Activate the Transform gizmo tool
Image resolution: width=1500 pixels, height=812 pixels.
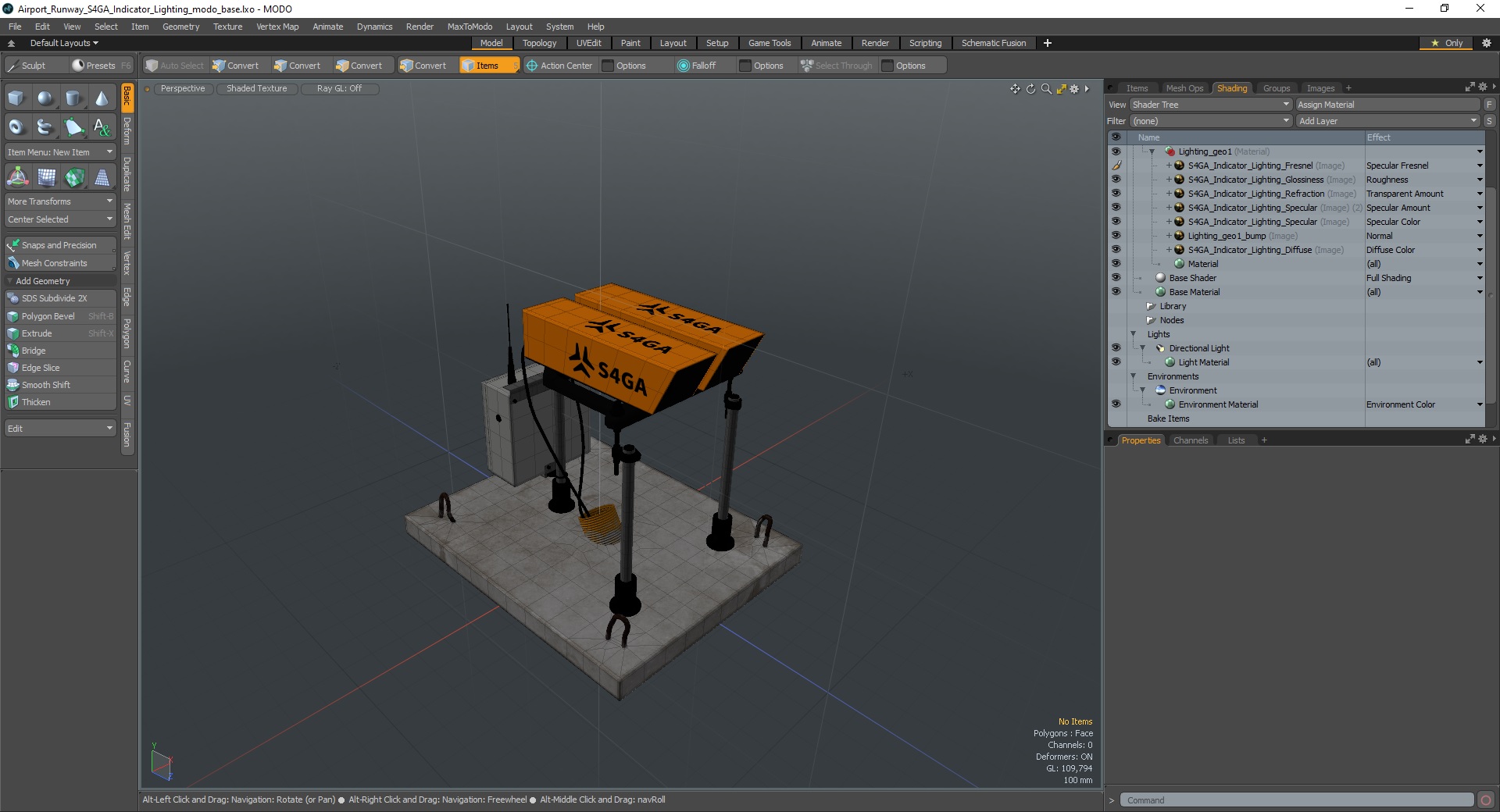17,178
